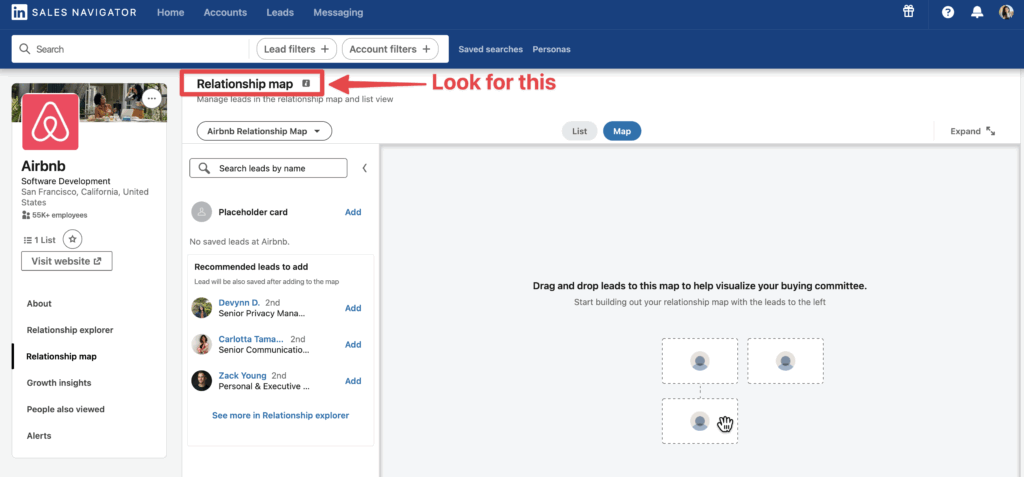
Task: Open the About section in sidebar
Action: click(39, 303)
